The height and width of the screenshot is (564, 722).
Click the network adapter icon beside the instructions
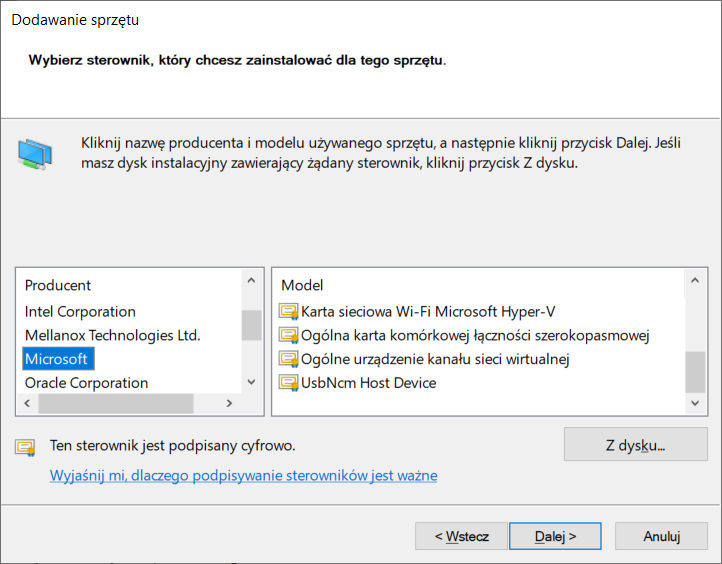(x=35, y=154)
